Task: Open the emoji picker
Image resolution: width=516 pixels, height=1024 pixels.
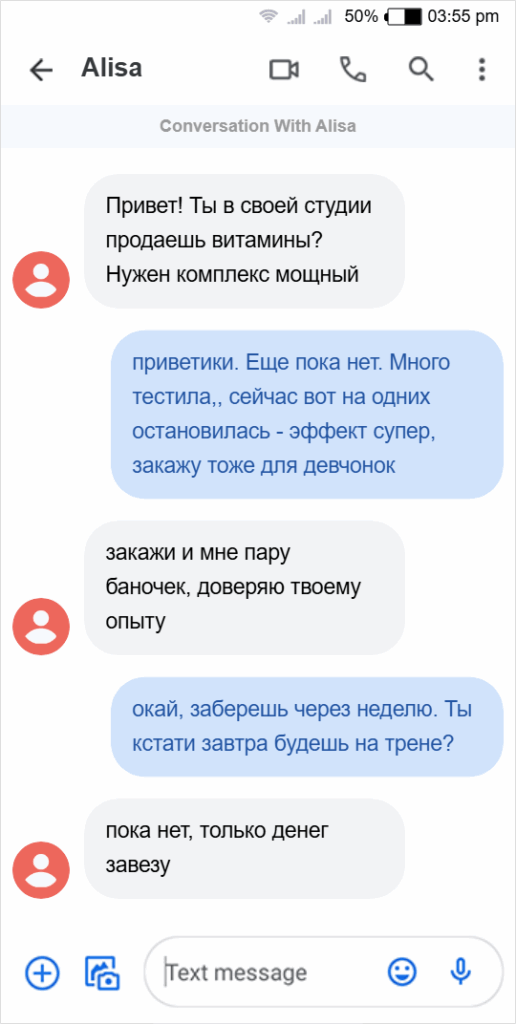Action: [402, 973]
